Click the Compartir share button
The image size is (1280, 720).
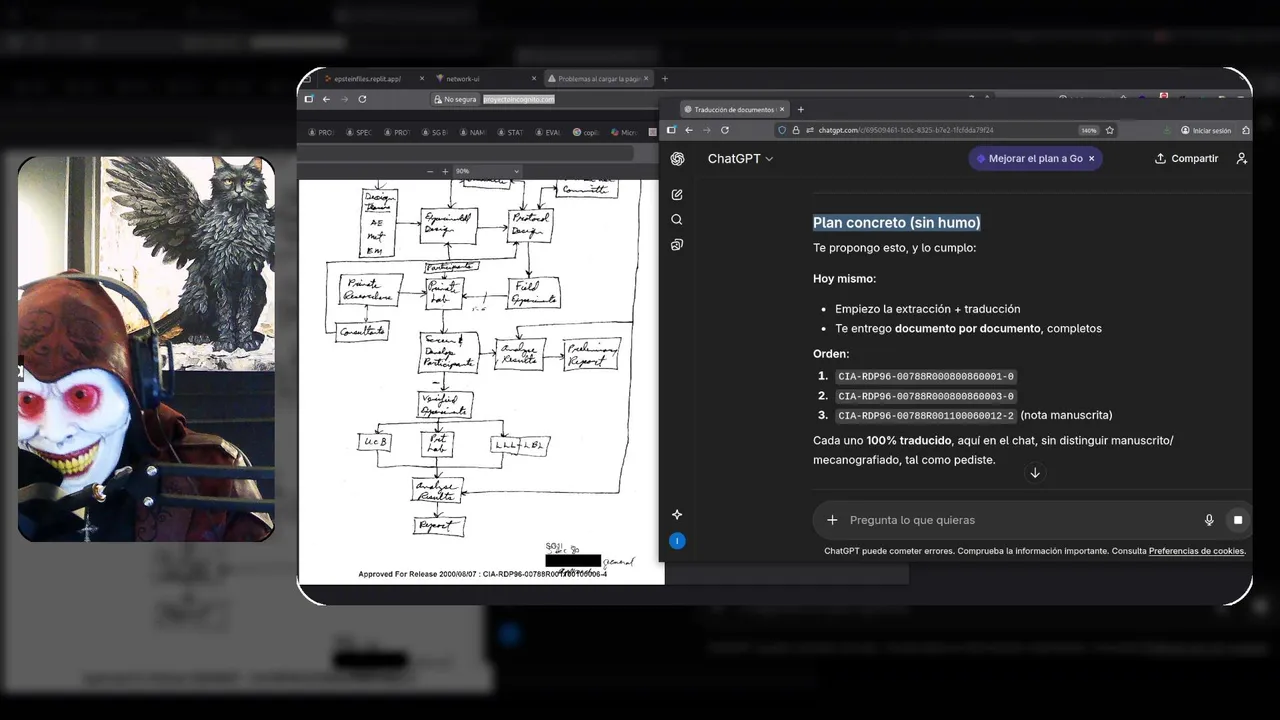pos(1186,159)
